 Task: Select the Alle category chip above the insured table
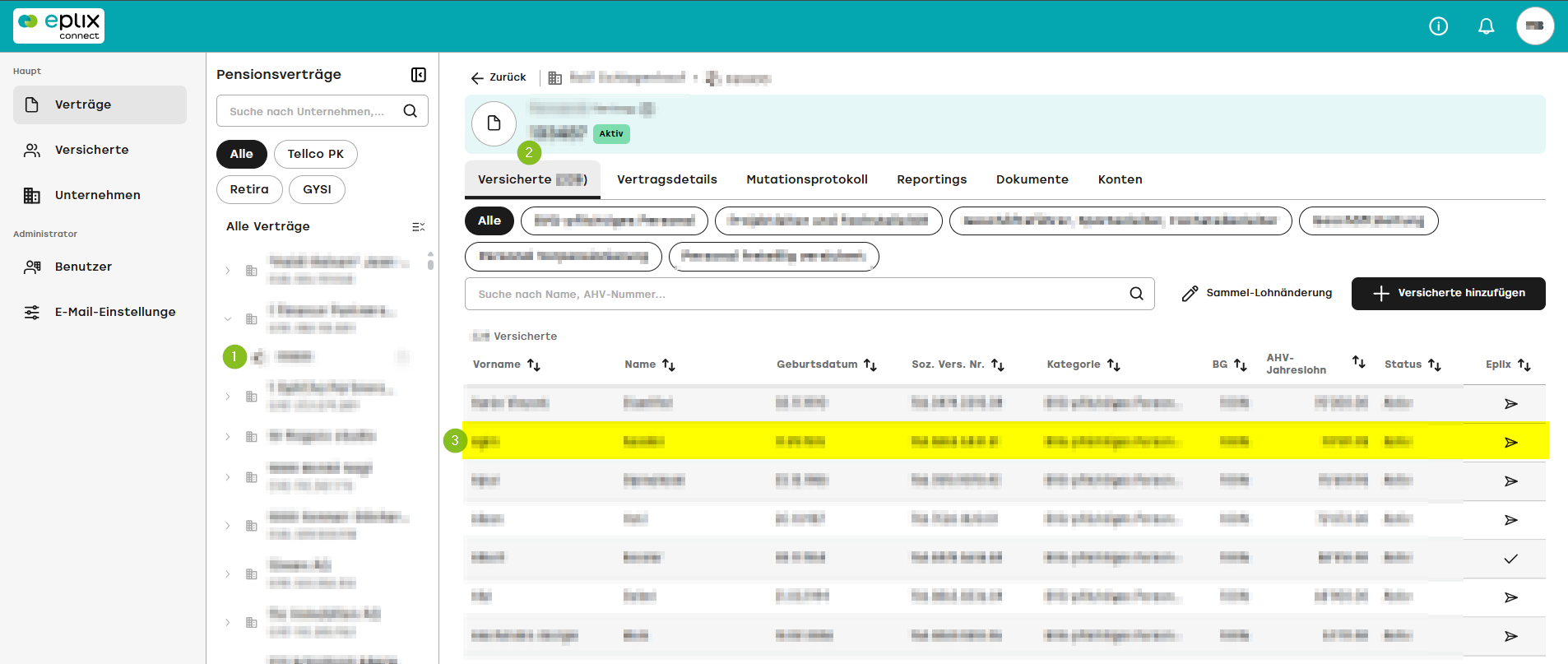(x=489, y=221)
